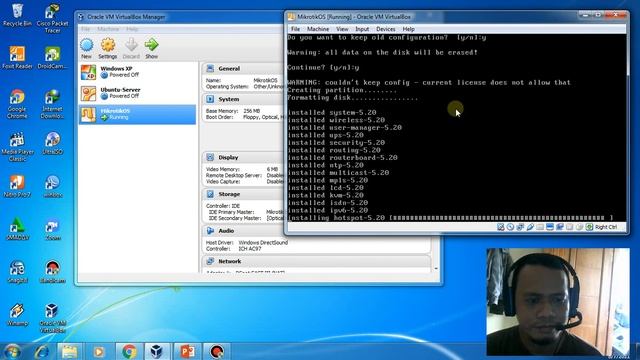The height and width of the screenshot is (360, 640).
Task: Open DroidCam desktop icon
Action: click(x=52, y=58)
